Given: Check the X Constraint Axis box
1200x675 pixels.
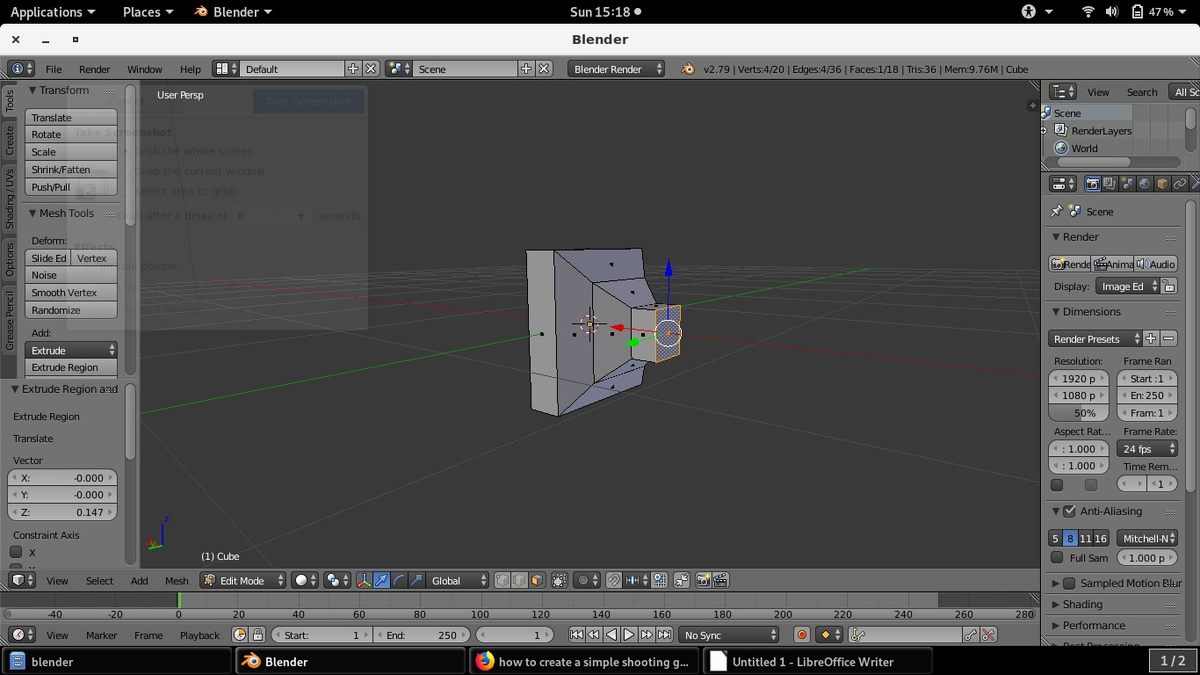Looking at the screenshot, I should coord(16,552).
